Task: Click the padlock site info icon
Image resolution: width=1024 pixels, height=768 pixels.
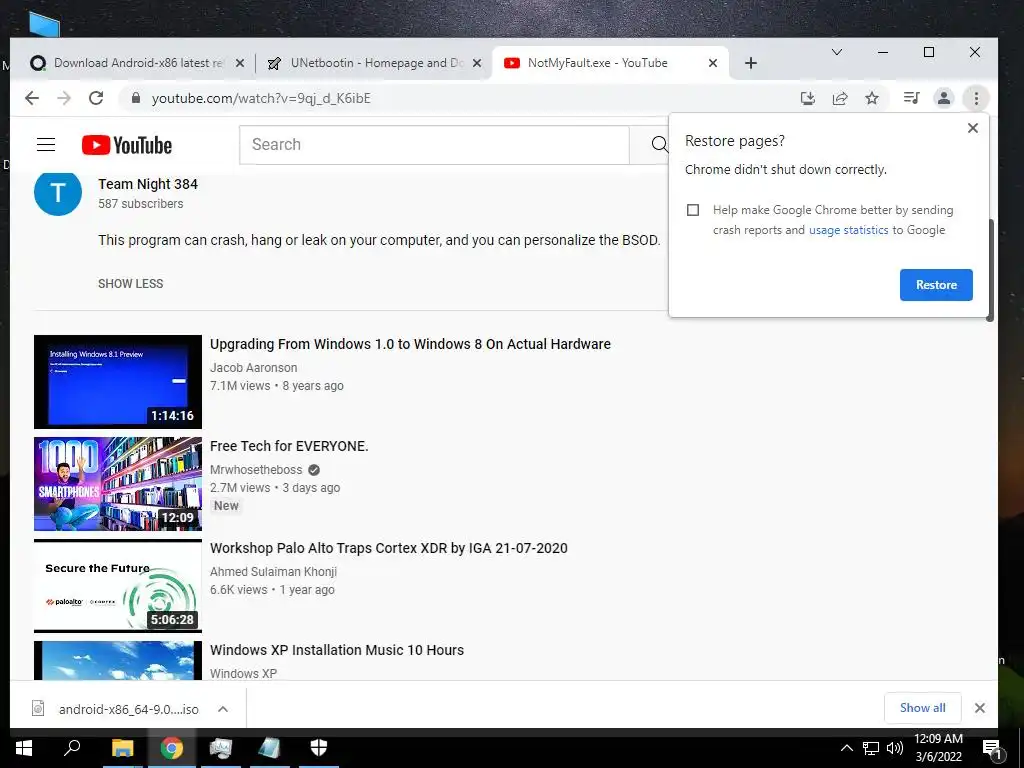Action: (136, 98)
